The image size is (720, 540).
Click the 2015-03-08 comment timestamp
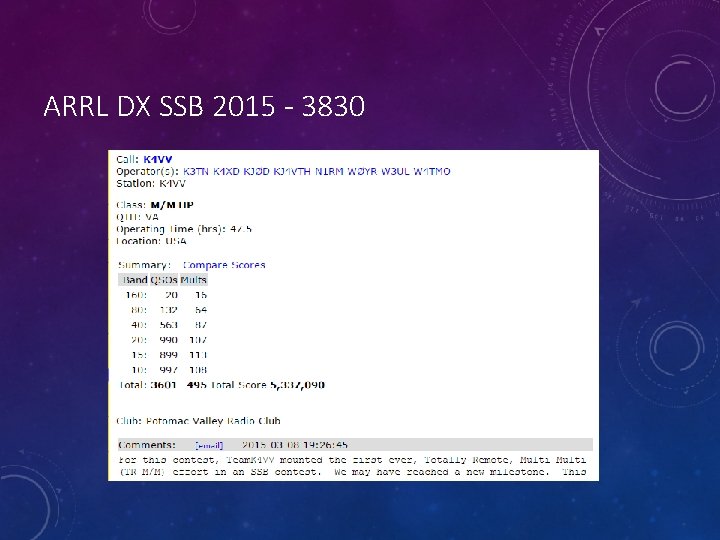[294, 445]
